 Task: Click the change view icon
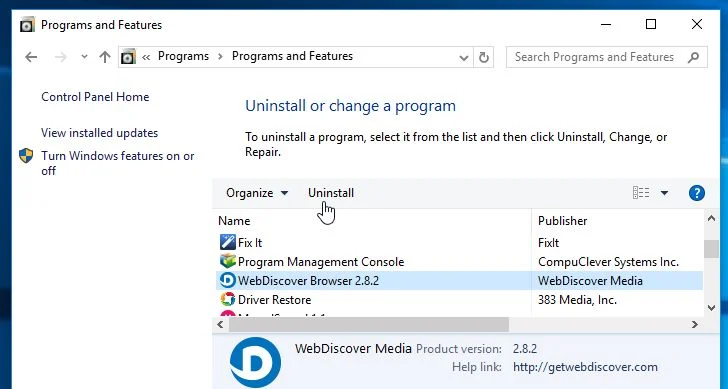pyautogui.click(x=641, y=193)
